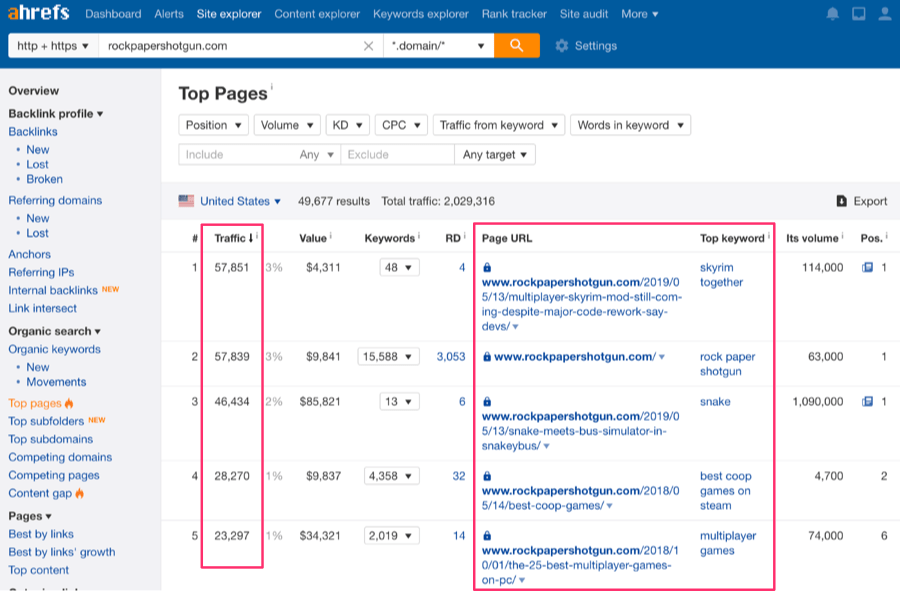Click lock icon for best-coop-games URL
900x591 pixels.
(x=487, y=476)
